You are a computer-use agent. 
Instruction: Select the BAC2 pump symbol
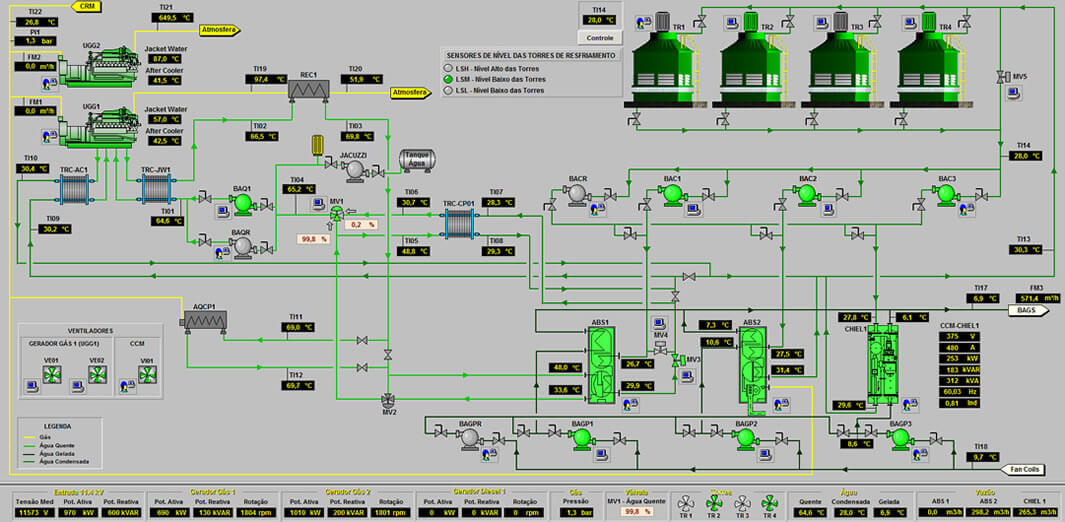click(x=809, y=193)
